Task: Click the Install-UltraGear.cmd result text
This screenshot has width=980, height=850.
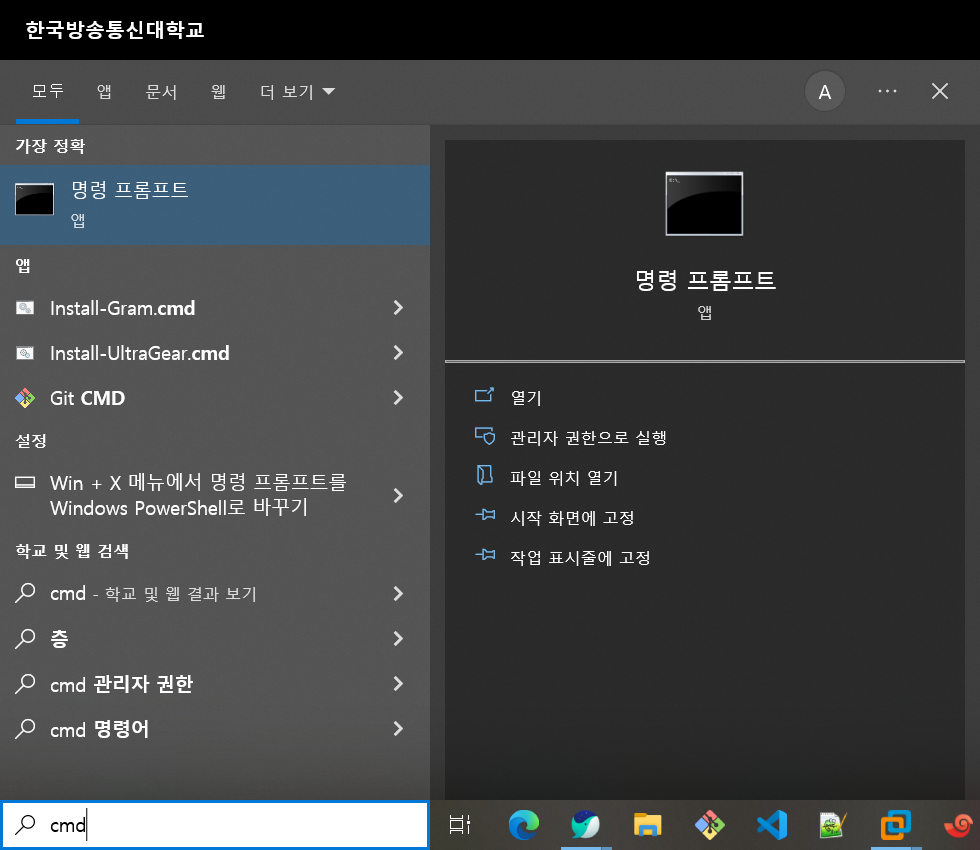Action: [x=139, y=354]
